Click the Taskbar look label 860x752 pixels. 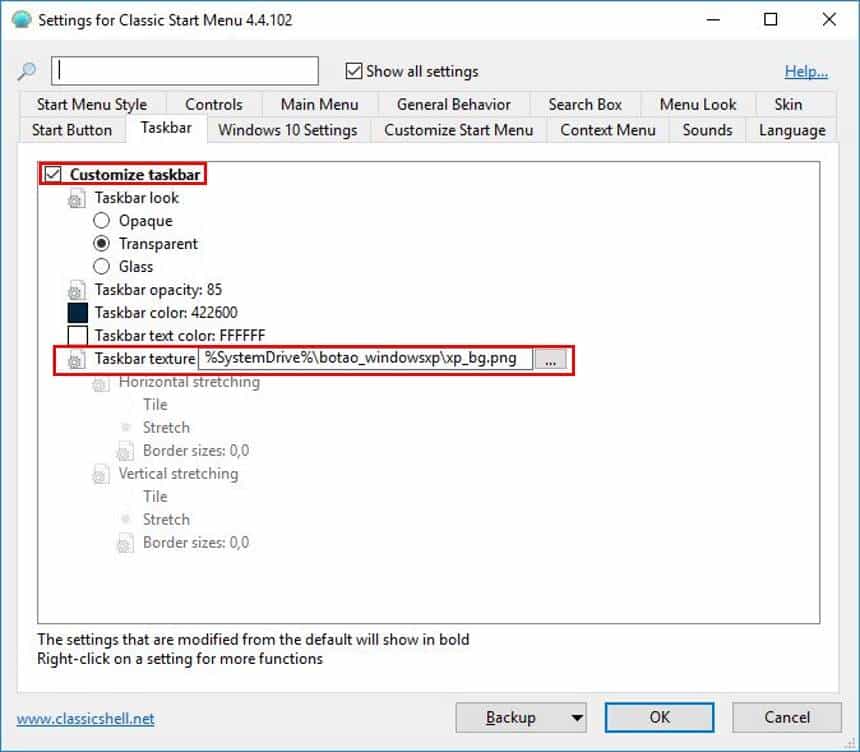coord(137,198)
